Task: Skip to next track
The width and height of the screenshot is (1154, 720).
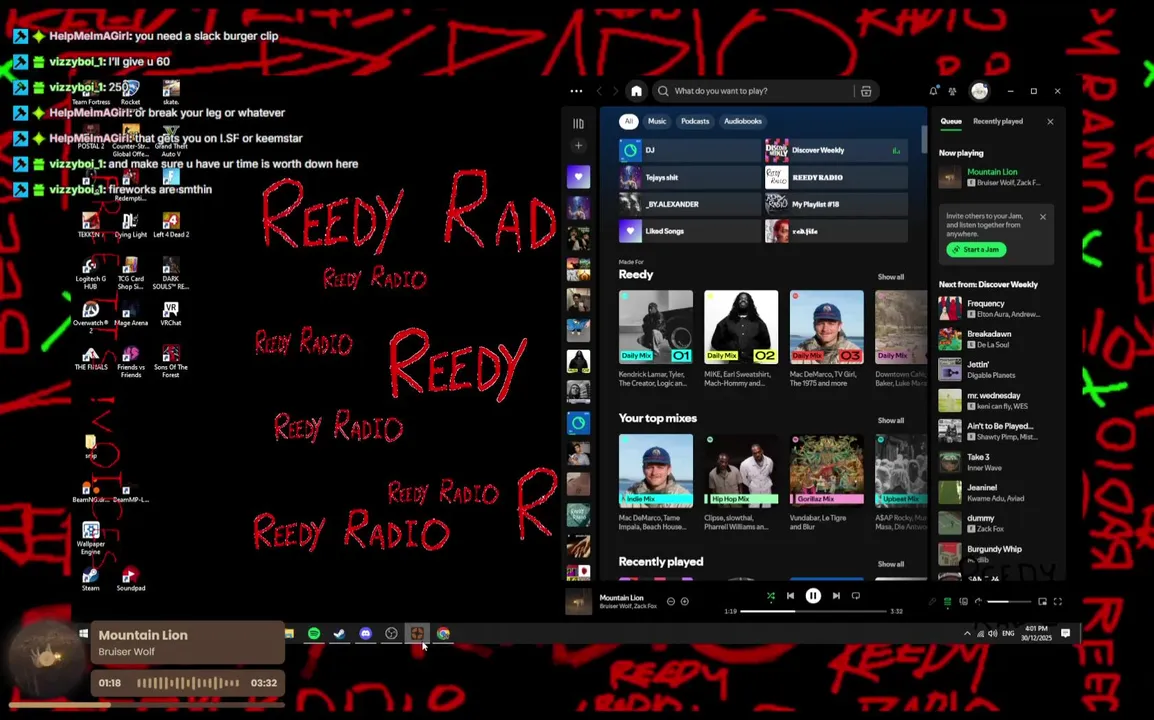Action: (x=836, y=596)
